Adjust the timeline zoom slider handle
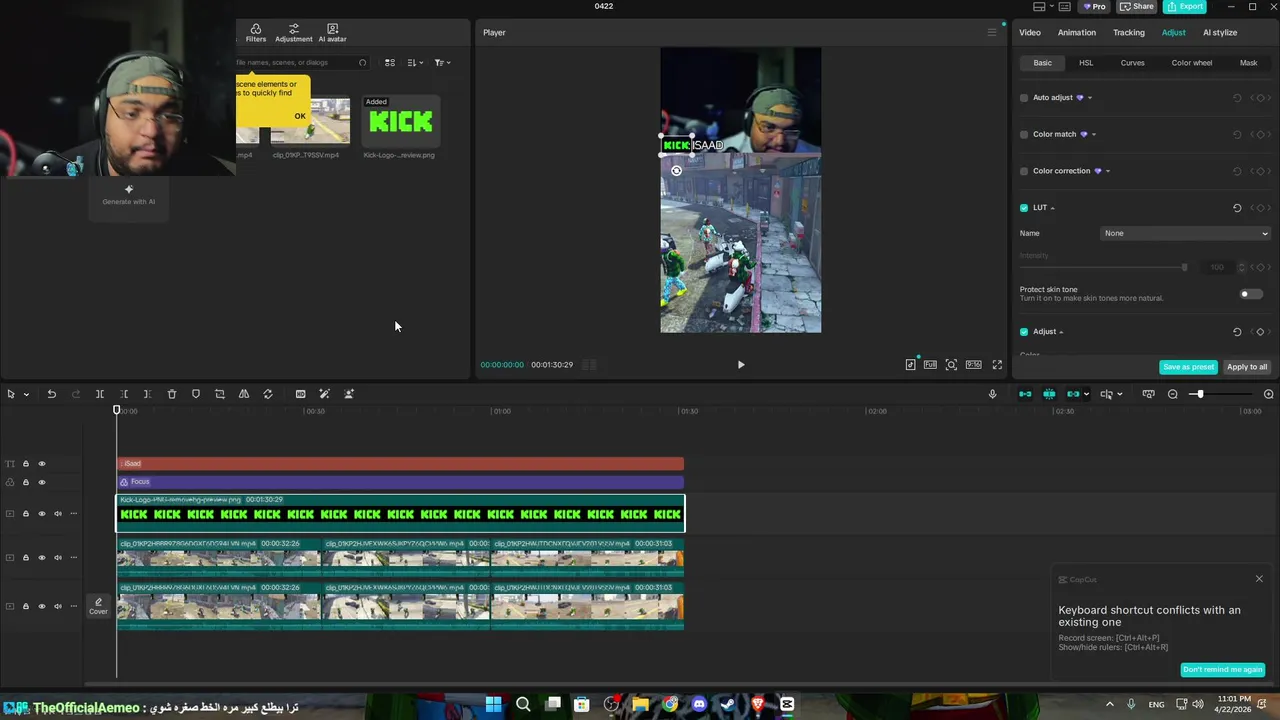Image resolution: width=1280 pixels, height=720 pixels. tap(1199, 394)
